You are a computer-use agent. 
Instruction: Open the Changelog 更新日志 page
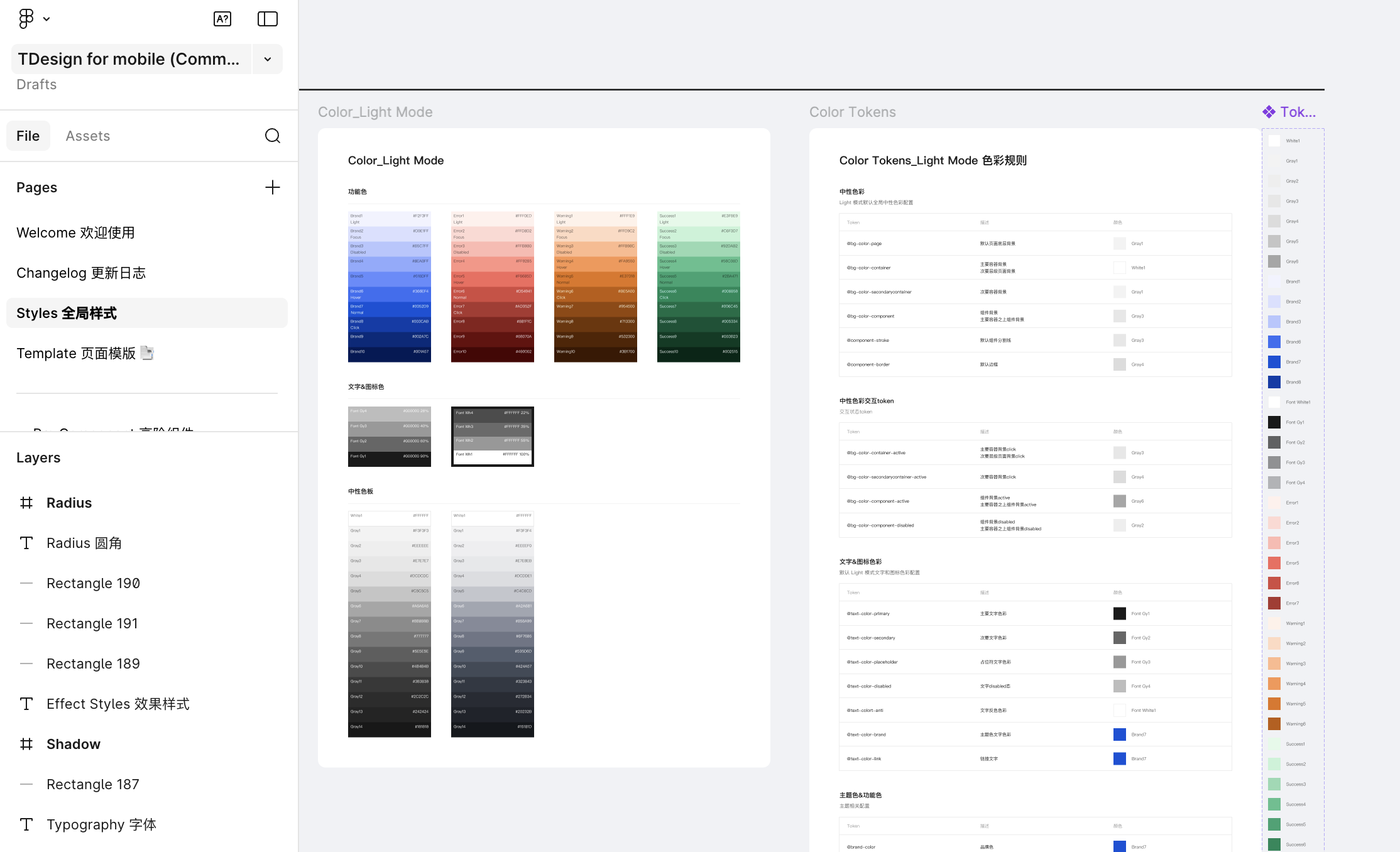click(81, 273)
